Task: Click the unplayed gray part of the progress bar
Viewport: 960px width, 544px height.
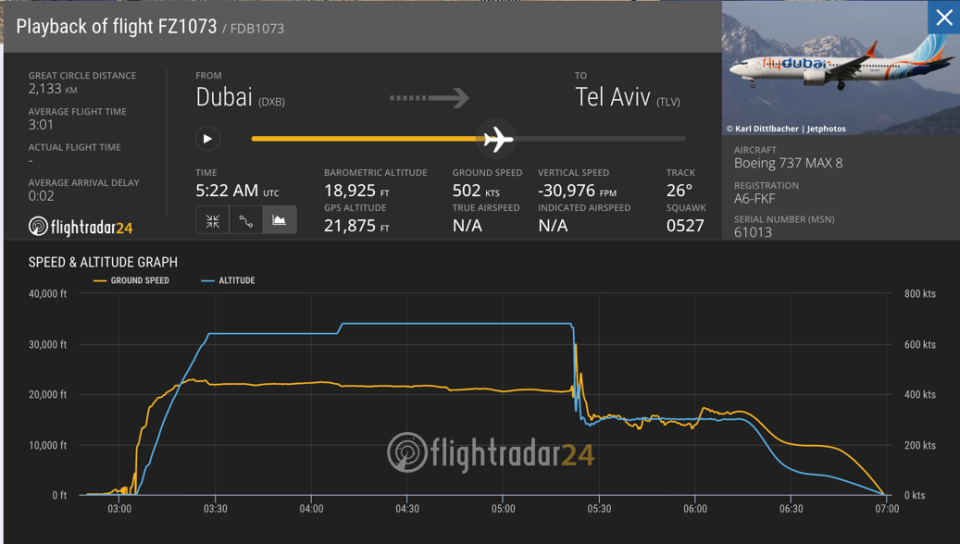Action: [x=599, y=139]
